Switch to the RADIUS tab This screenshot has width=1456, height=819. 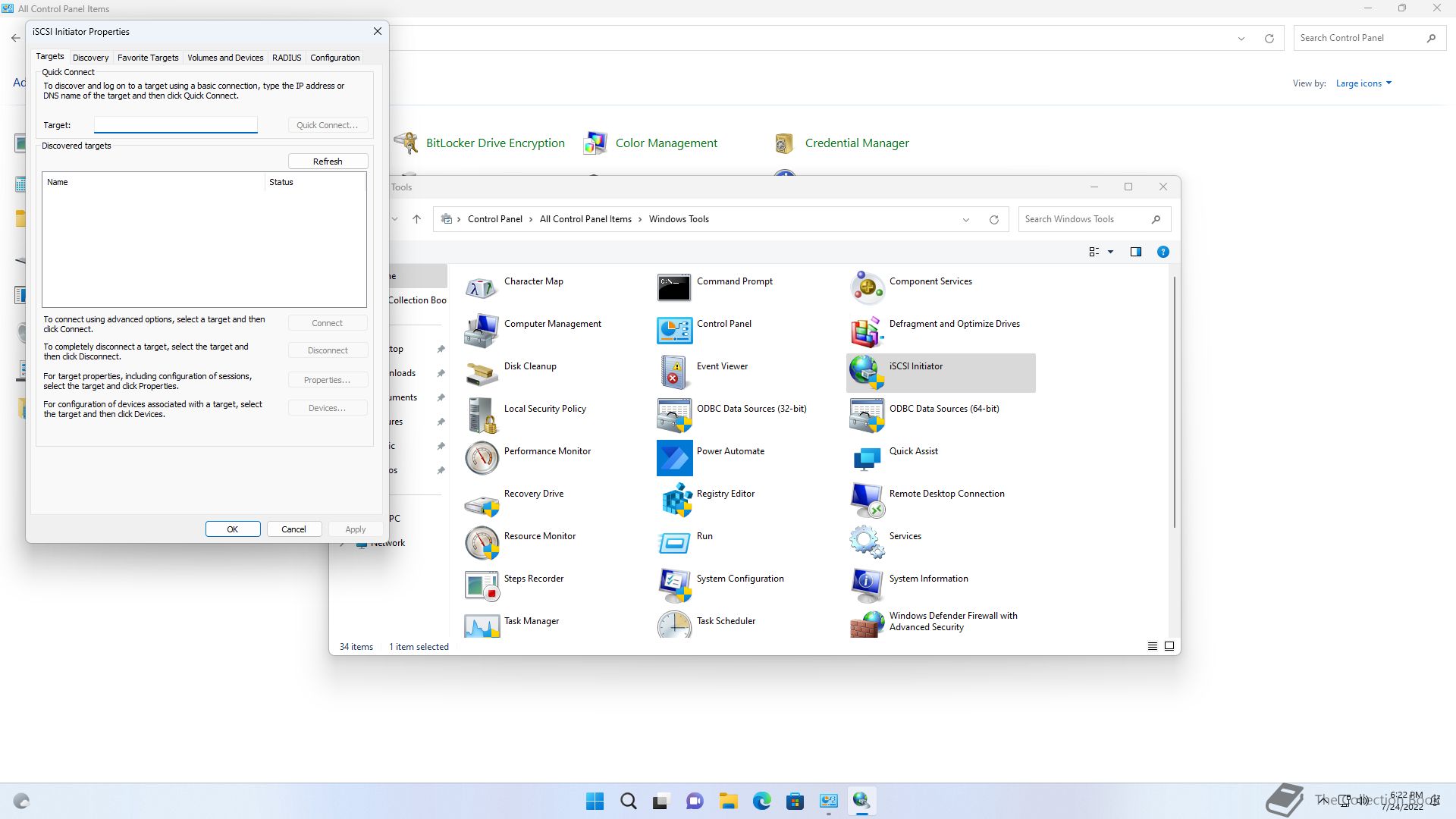[287, 58]
